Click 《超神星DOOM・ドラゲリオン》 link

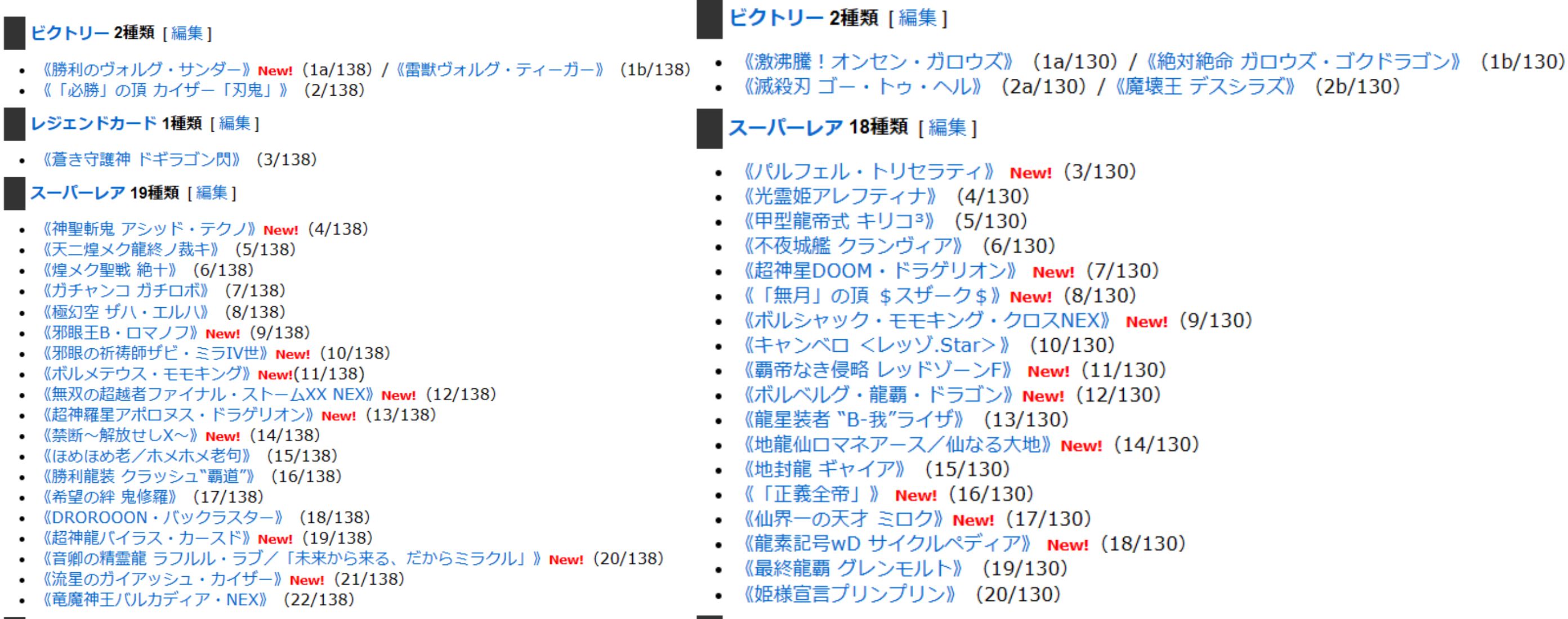tap(880, 271)
